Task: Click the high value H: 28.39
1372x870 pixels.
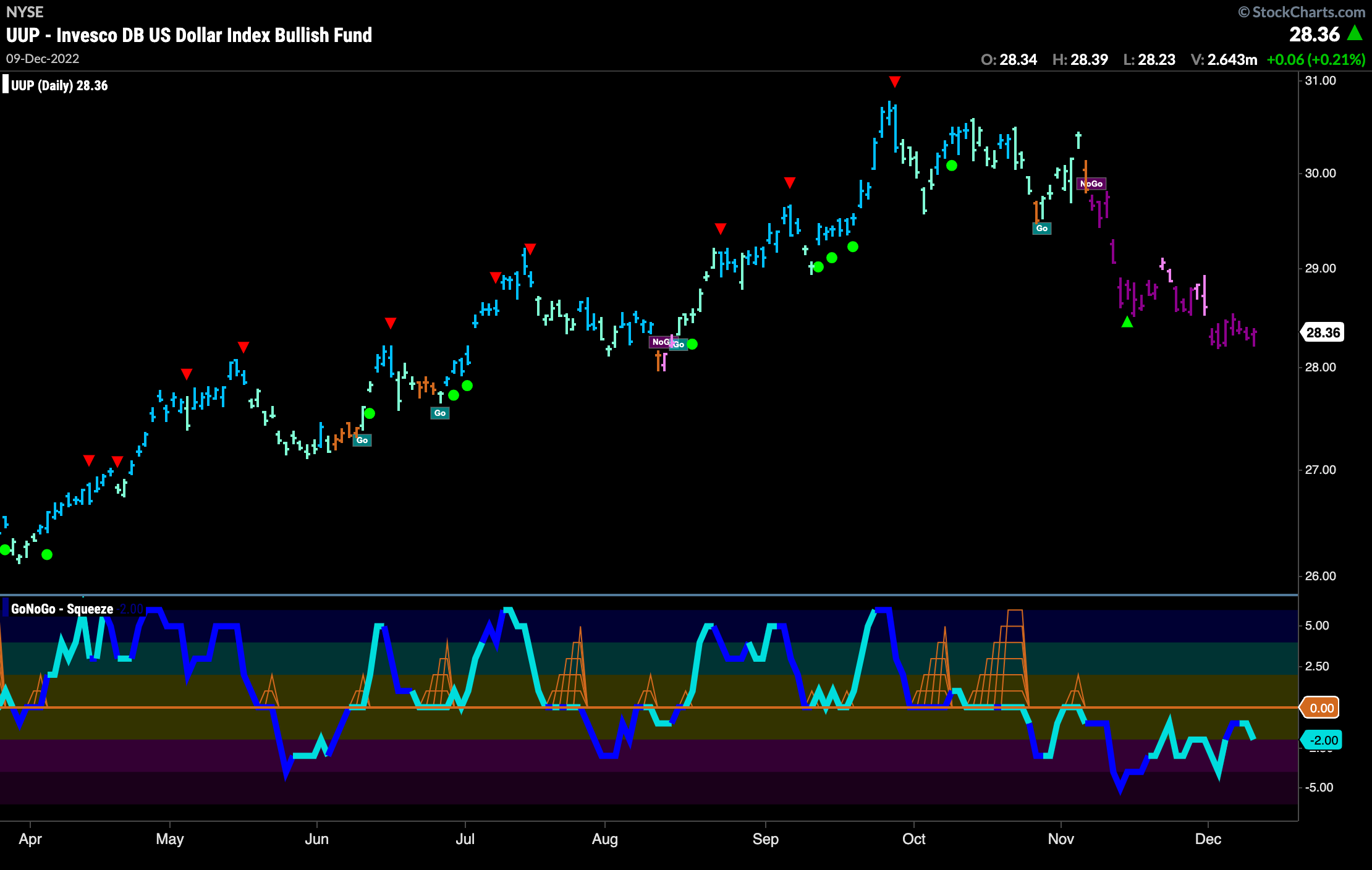Action: [1080, 59]
